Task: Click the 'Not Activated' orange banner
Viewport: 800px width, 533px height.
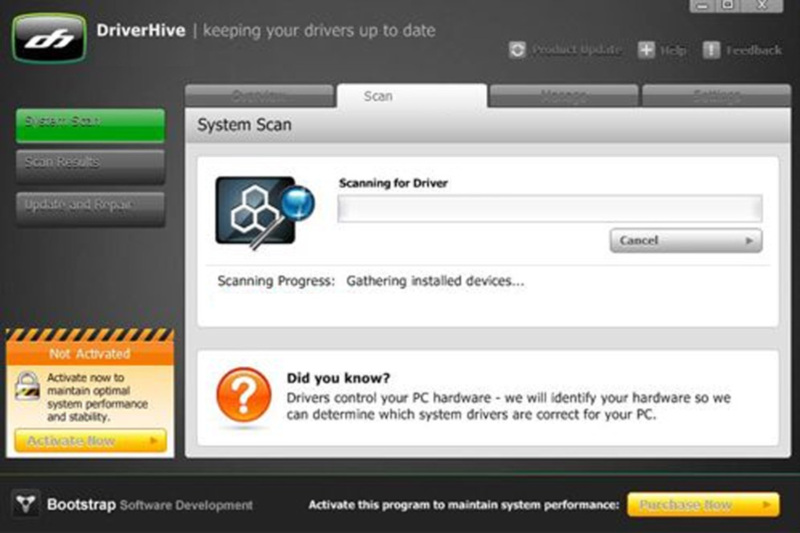Action: click(x=90, y=353)
